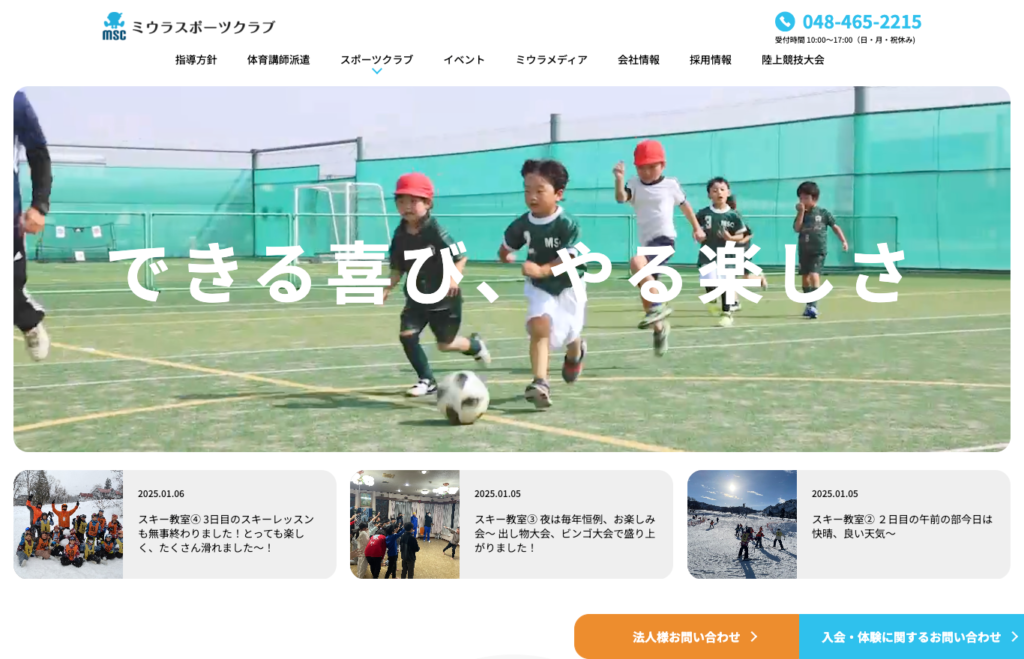Viewport: 1024px width, 659px height.
Task: Select the スポーツクラブ menu item
Action: pos(376,60)
